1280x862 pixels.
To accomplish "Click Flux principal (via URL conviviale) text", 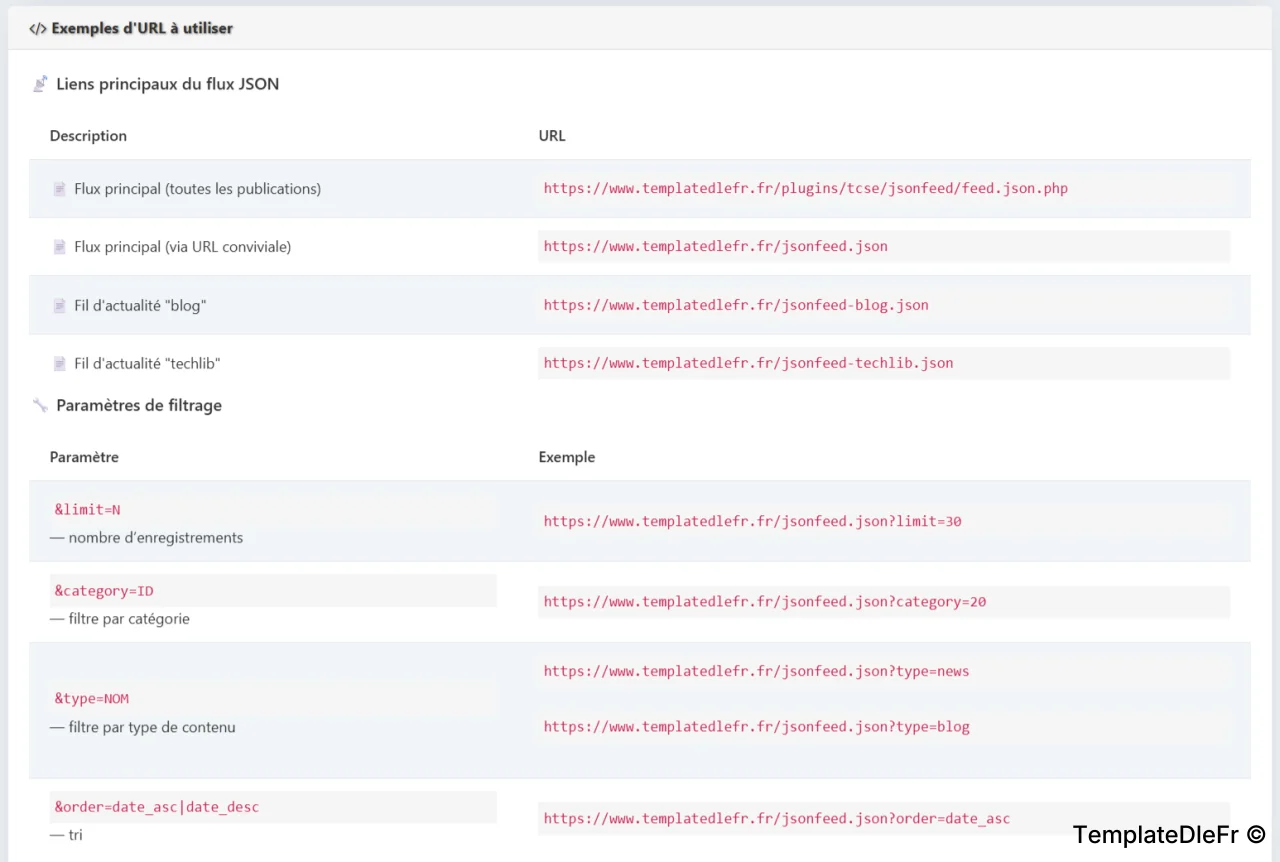I will pyautogui.click(x=183, y=247).
